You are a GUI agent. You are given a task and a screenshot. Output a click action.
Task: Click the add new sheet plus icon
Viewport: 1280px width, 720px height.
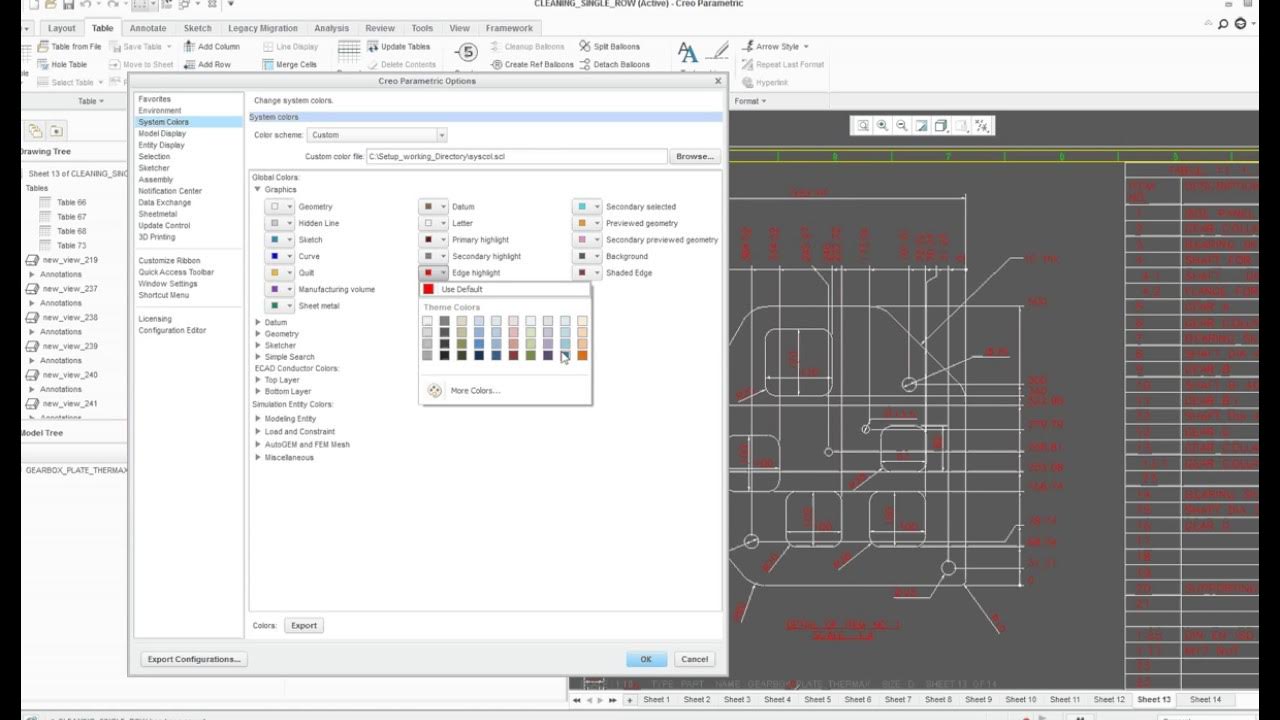[629, 700]
